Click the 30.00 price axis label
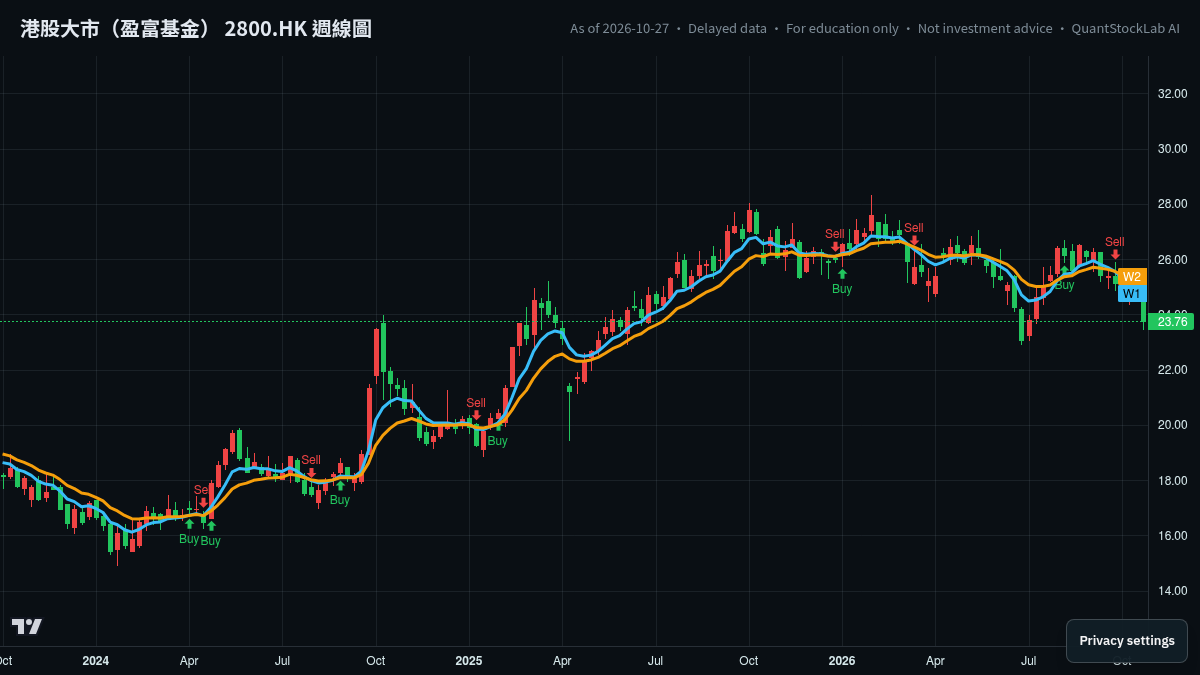The width and height of the screenshot is (1200, 675). (x=1171, y=149)
